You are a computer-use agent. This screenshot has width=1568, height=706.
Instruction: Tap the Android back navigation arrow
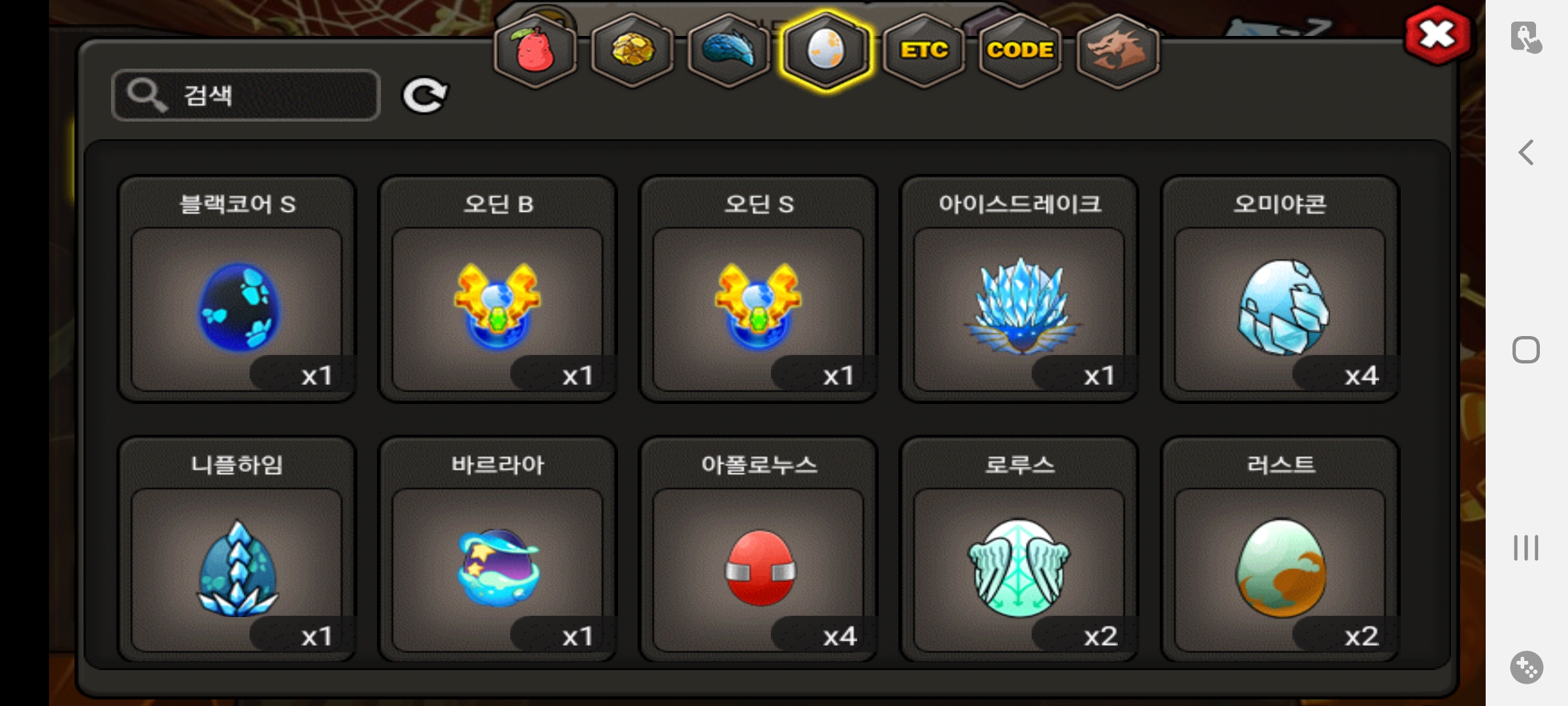(x=1526, y=152)
